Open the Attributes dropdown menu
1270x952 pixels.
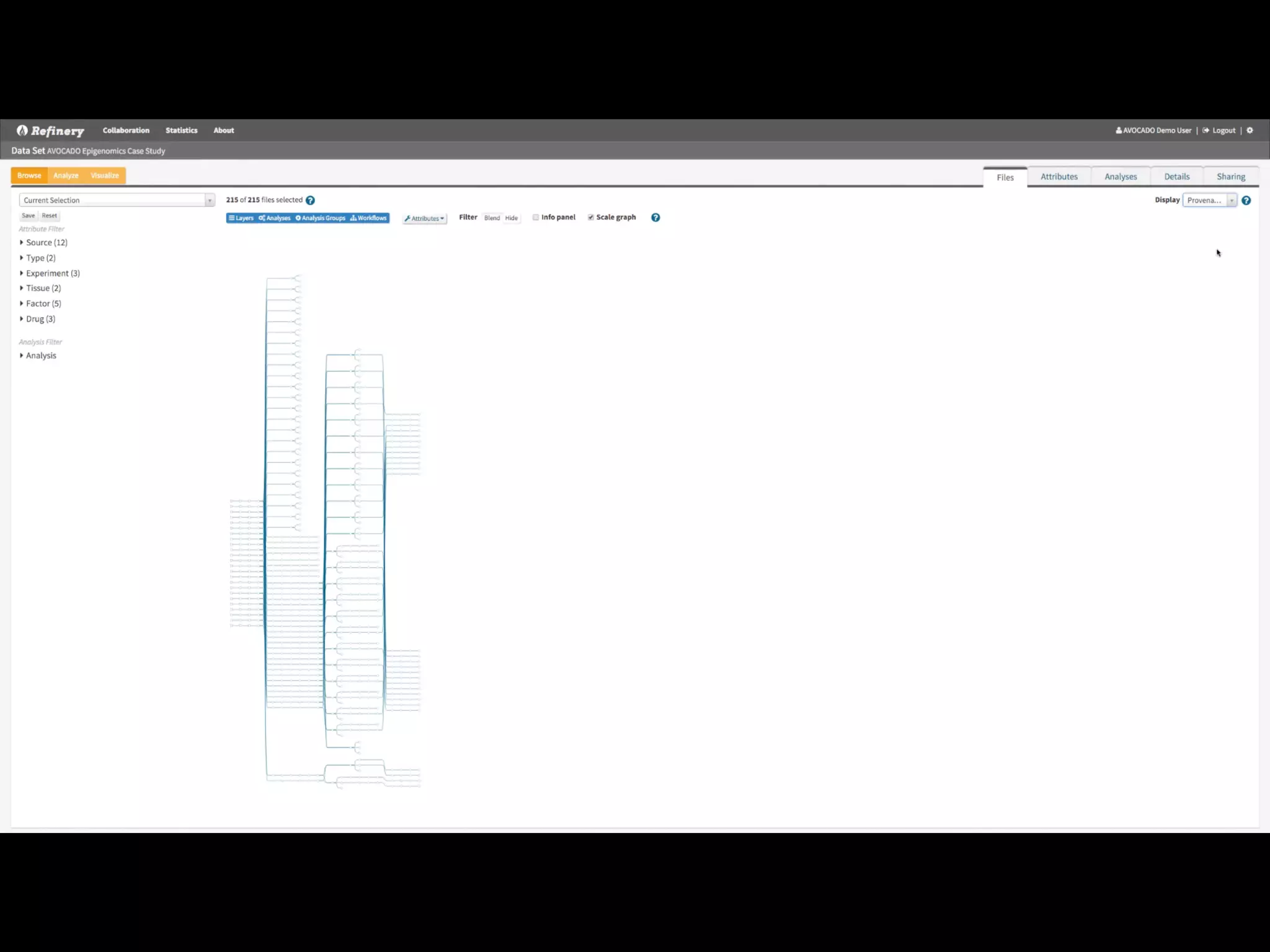click(424, 218)
